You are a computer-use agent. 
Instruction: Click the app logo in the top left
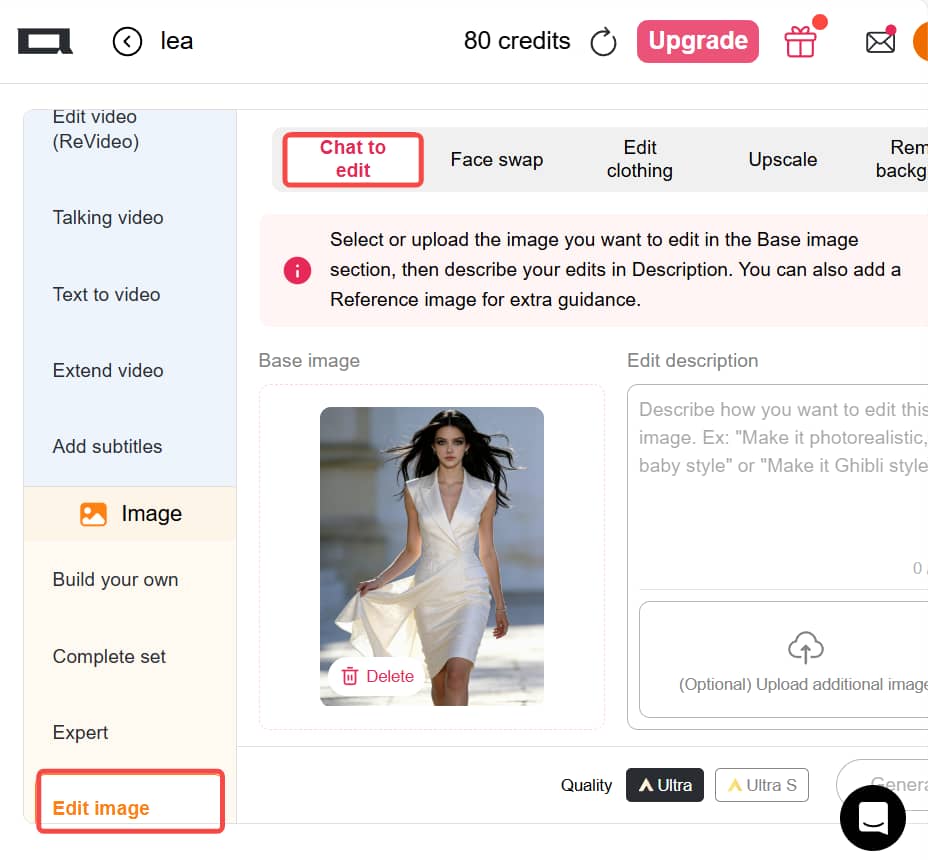coord(44,40)
